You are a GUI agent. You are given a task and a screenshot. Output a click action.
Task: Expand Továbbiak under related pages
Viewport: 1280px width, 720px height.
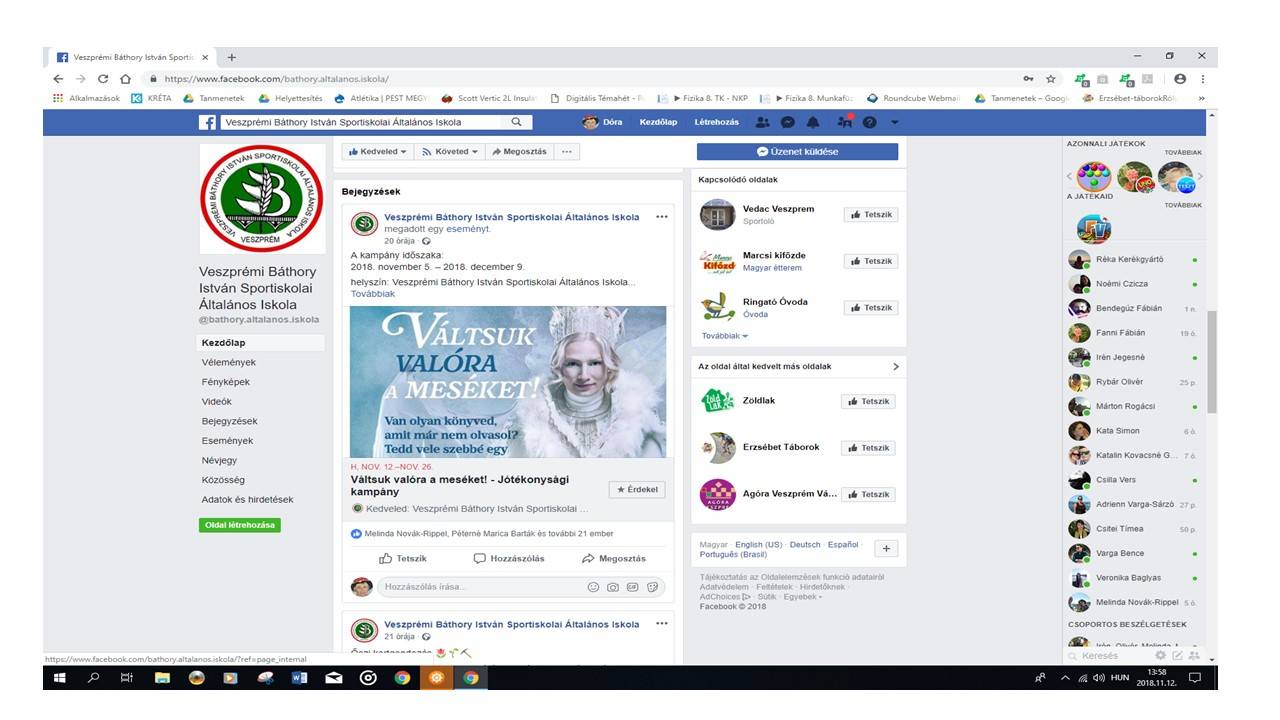[724, 336]
